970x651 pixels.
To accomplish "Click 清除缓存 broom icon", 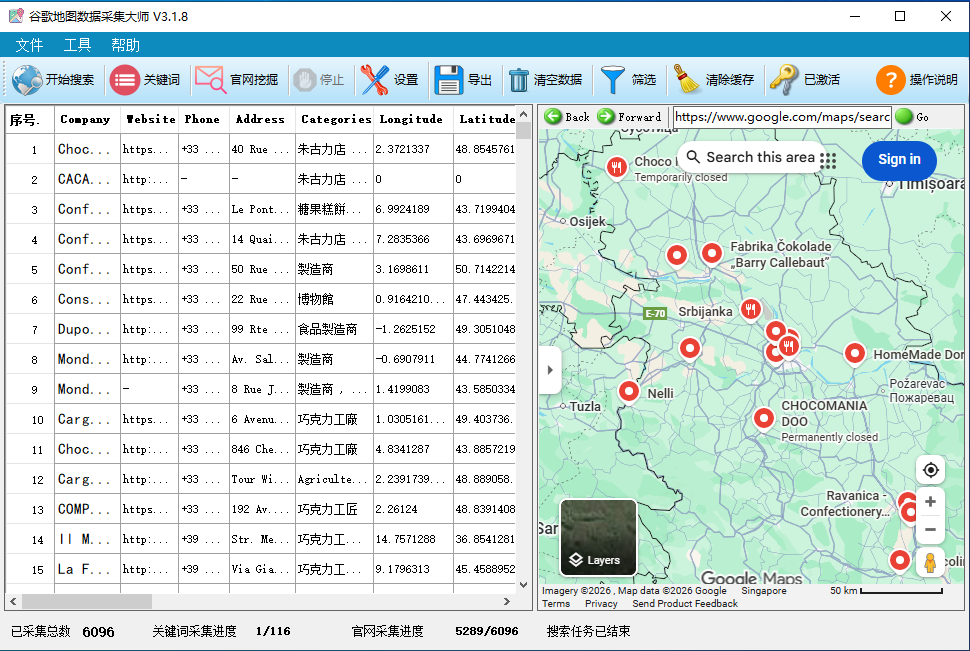I will pos(686,80).
